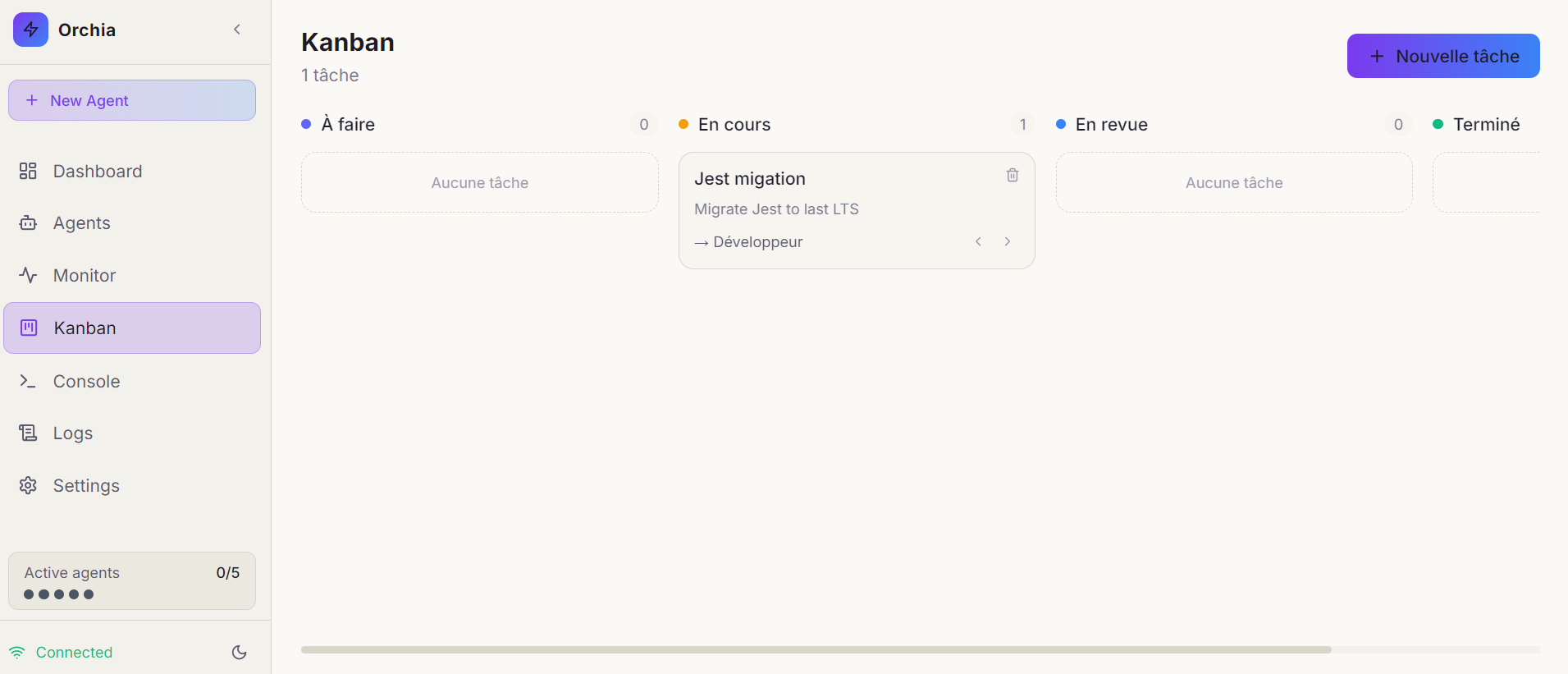The height and width of the screenshot is (674, 1568).
Task: Click the Console terminal prompt icon
Action: (28, 381)
